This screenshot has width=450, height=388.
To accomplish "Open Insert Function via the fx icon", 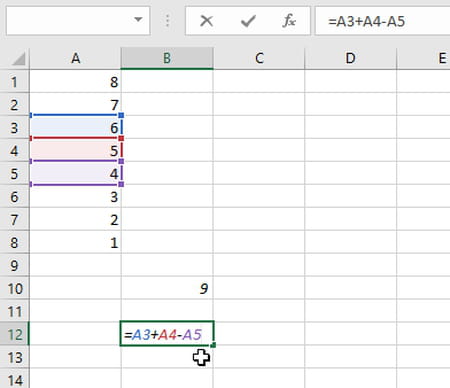I will [x=289, y=21].
